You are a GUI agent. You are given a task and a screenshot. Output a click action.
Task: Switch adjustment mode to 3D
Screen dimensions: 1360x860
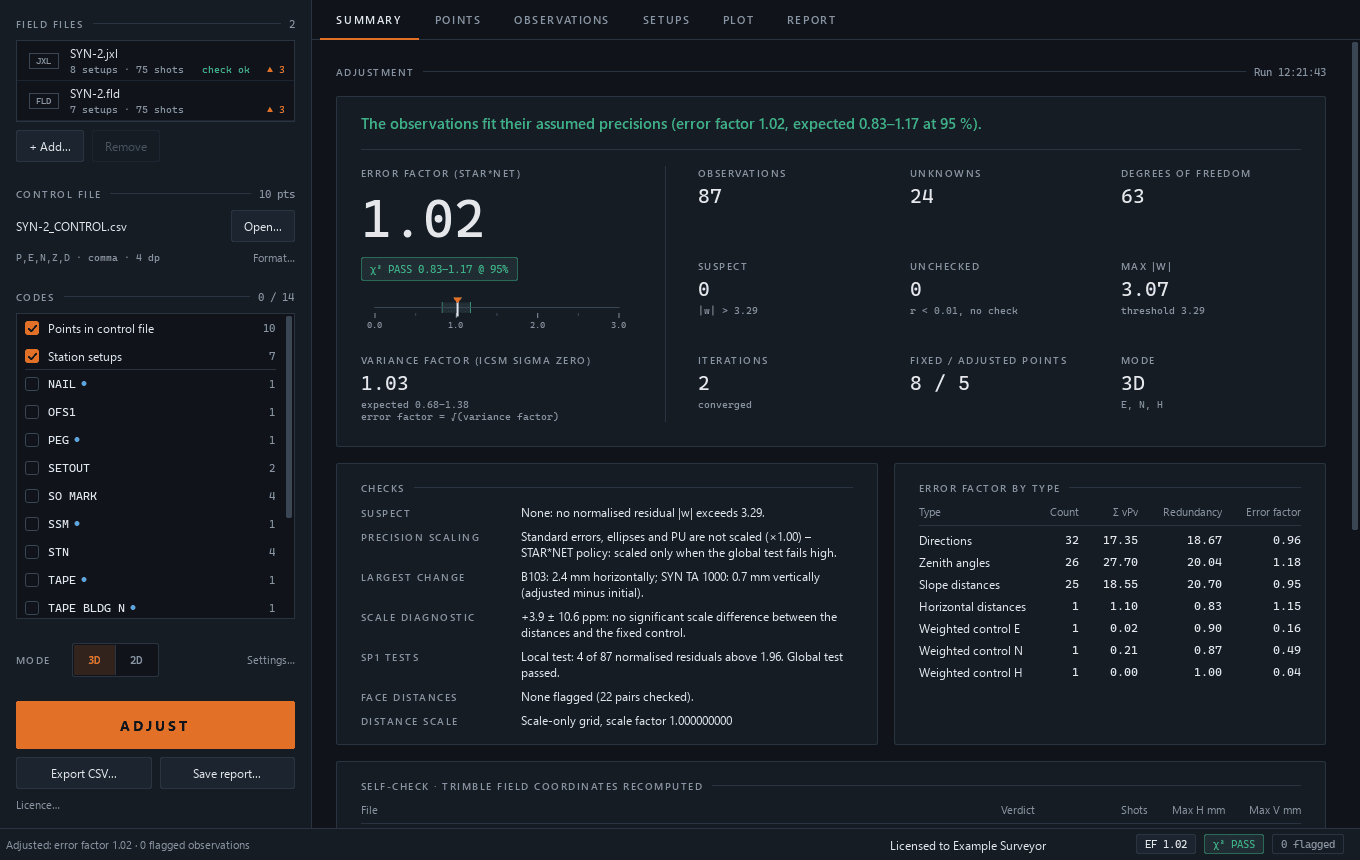point(95,660)
